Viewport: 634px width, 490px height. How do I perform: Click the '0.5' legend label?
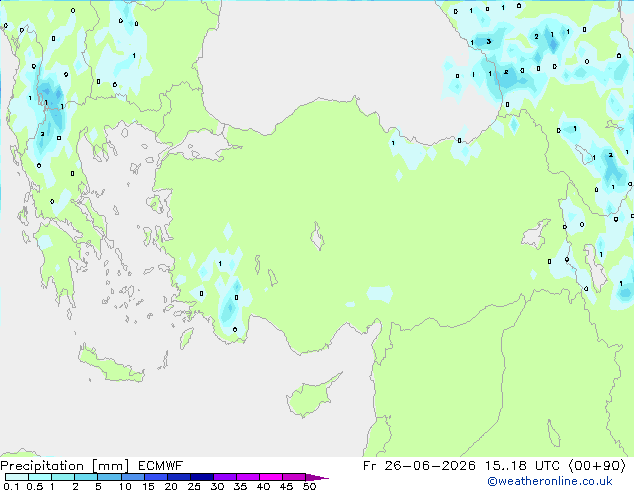tap(35, 486)
